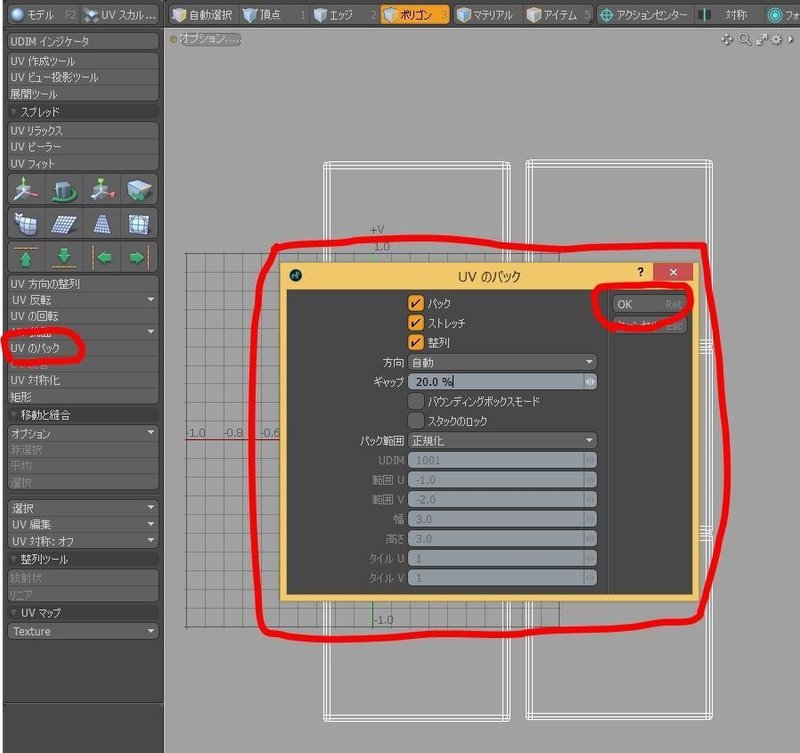
Task: Open the UV 編集 dropdown
Action: click(x=83, y=524)
